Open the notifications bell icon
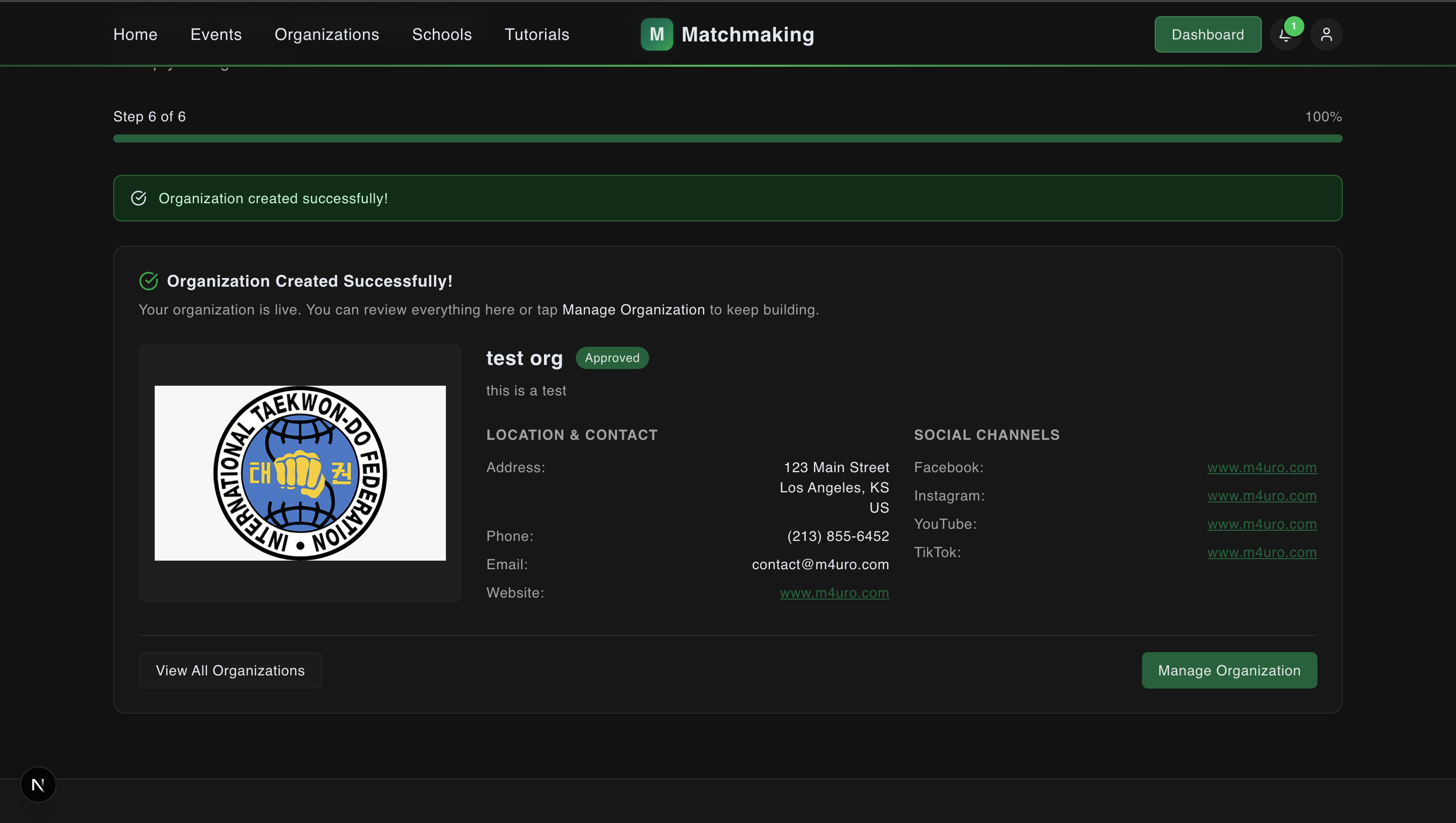The width and height of the screenshot is (1456, 823). pos(1285,34)
